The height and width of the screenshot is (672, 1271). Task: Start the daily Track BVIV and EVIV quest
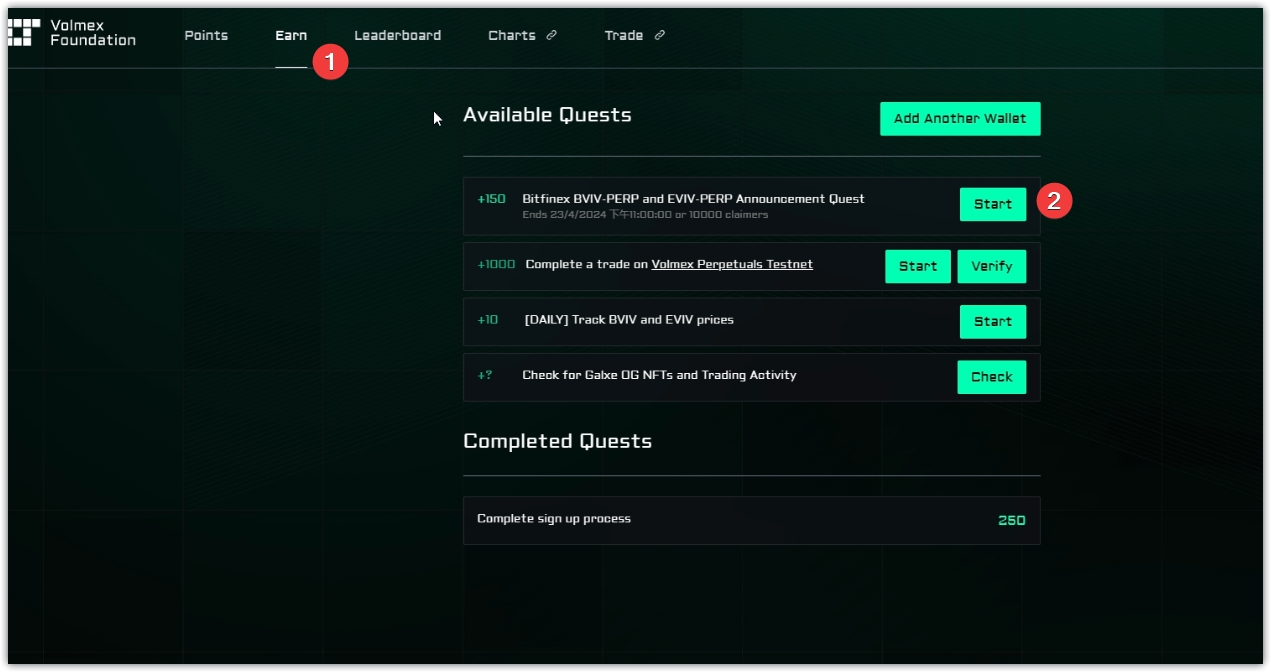(992, 321)
